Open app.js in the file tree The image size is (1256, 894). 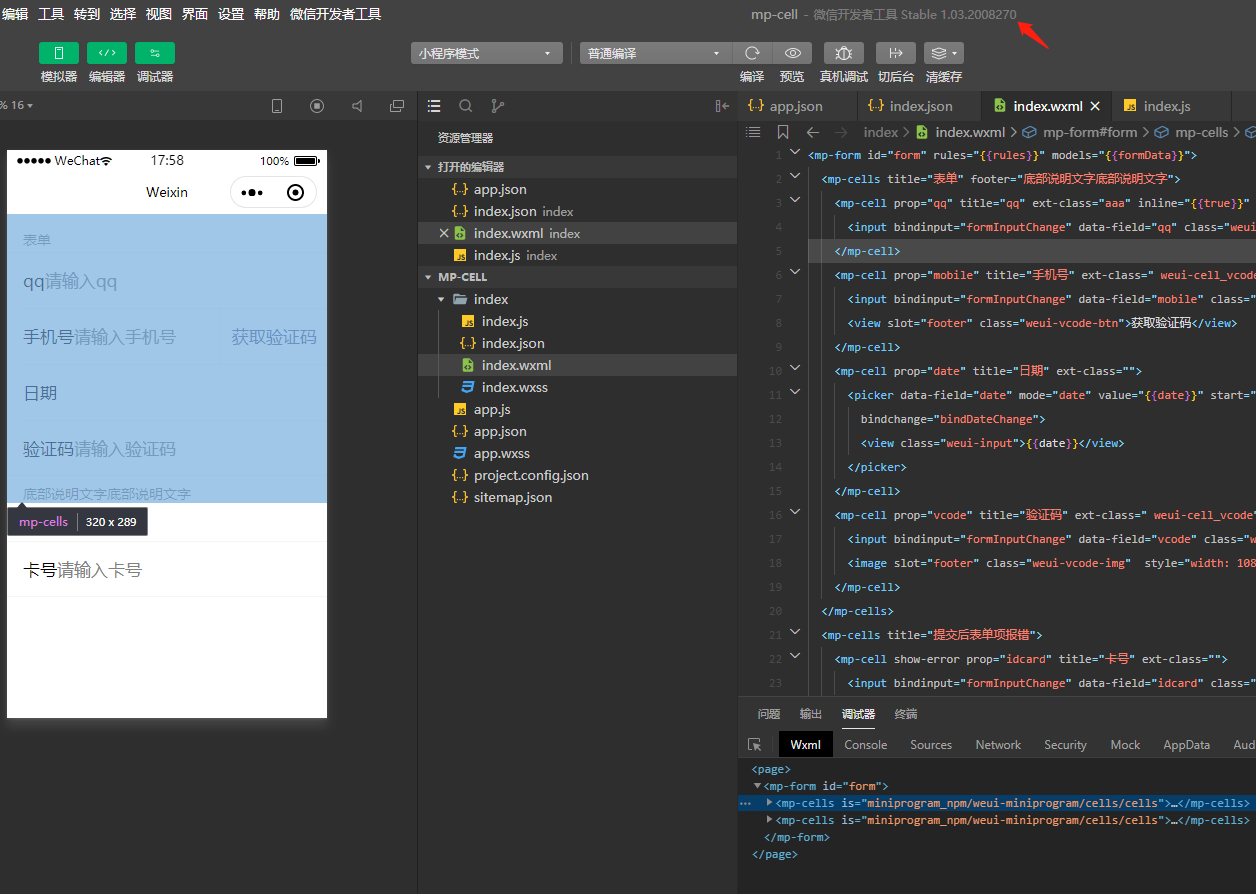coord(492,409)
